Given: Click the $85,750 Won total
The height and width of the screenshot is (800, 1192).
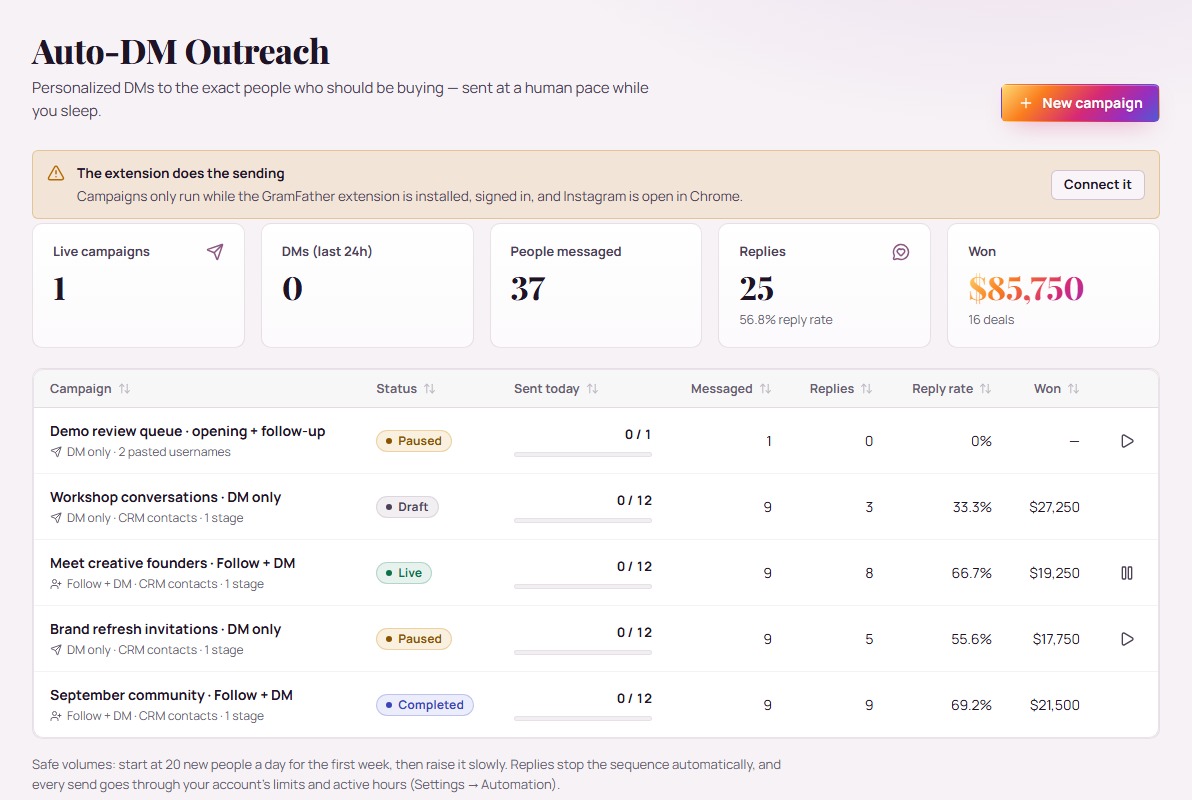Looking at the screenshot, I should (x=1026, y=289).
